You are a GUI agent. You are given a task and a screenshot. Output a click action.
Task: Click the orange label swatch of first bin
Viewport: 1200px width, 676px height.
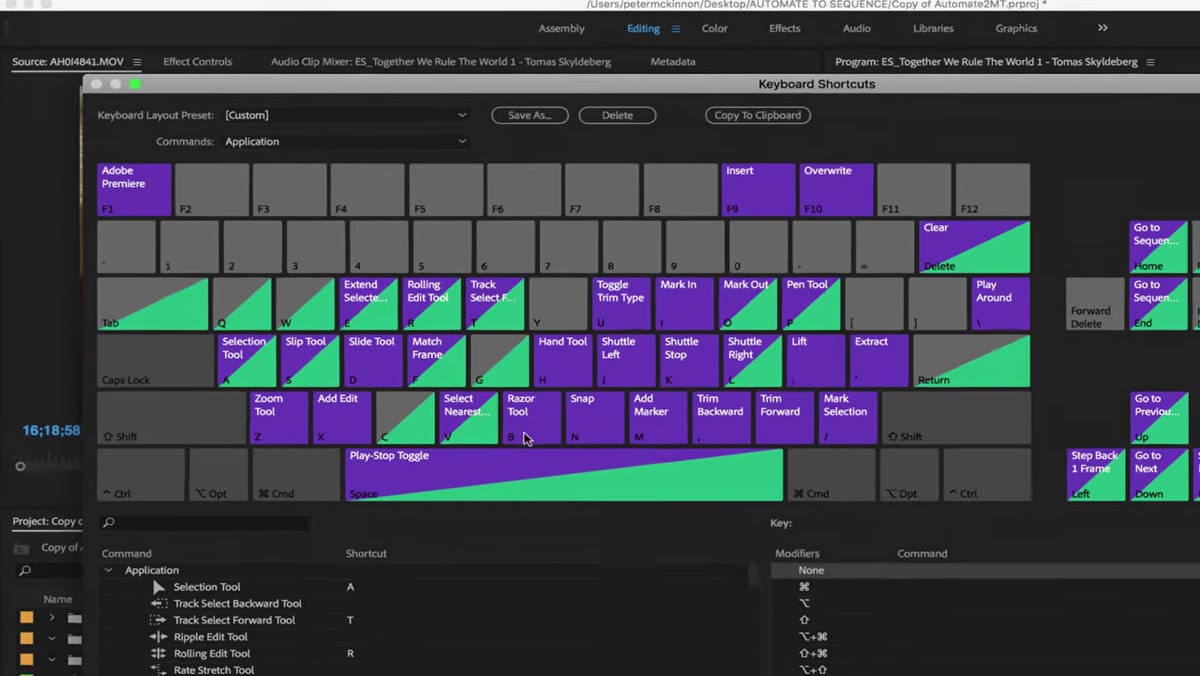pyautogui.click(x=27, y=618)
